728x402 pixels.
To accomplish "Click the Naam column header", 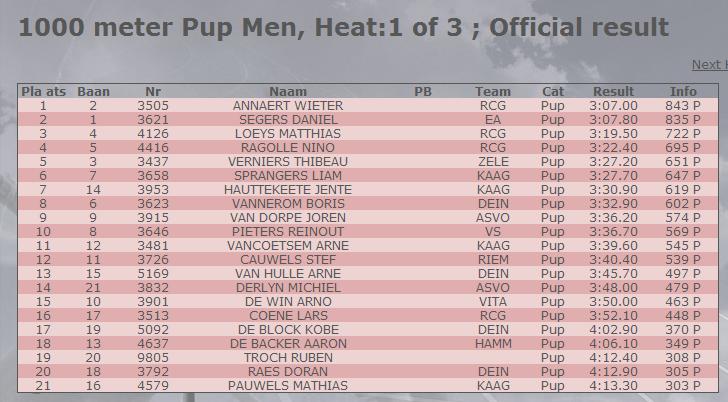I will click(288, 91).
